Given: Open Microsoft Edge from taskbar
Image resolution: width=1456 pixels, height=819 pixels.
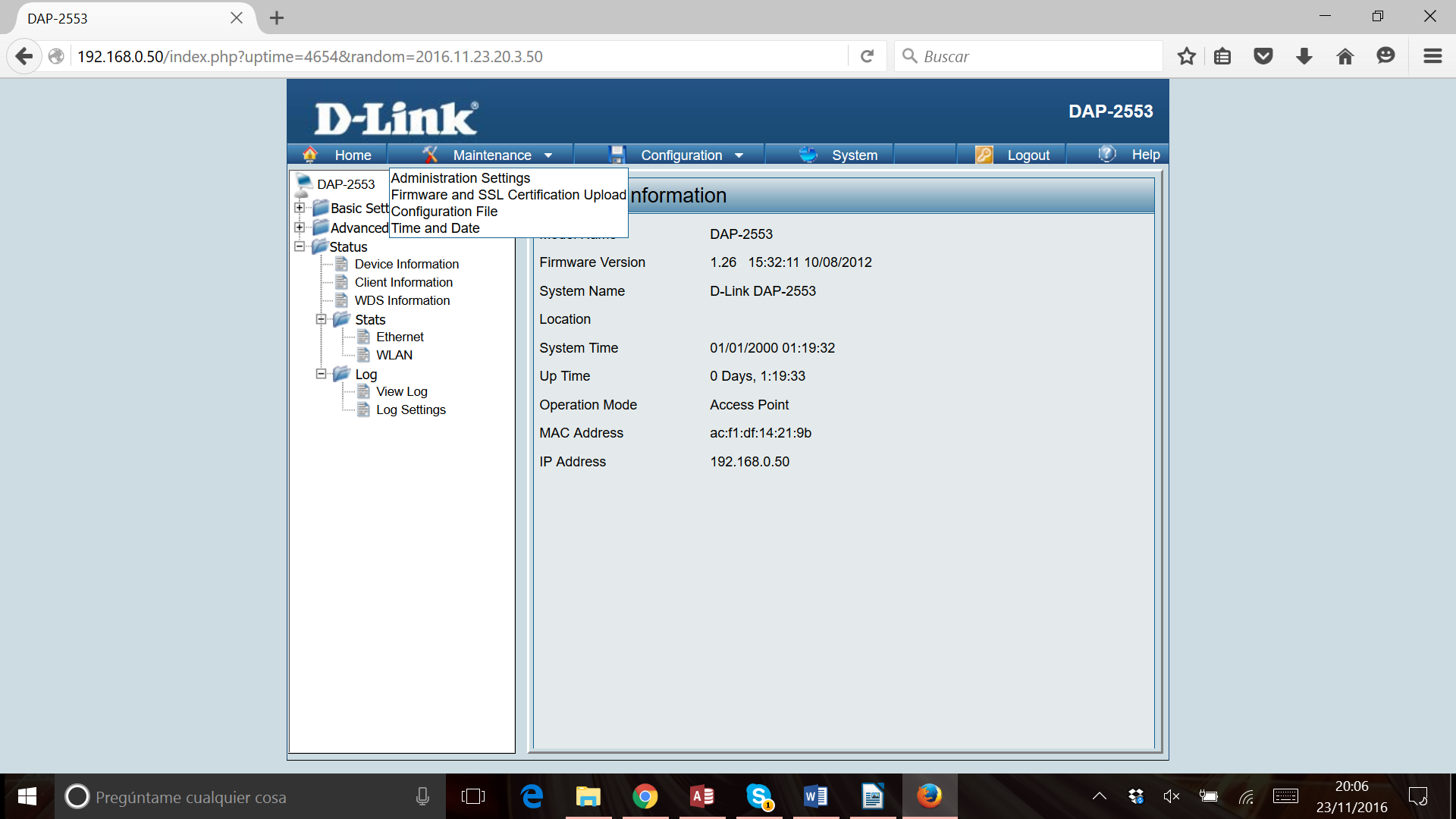Looking at the screenshot, I should click(x=532, y=796).
